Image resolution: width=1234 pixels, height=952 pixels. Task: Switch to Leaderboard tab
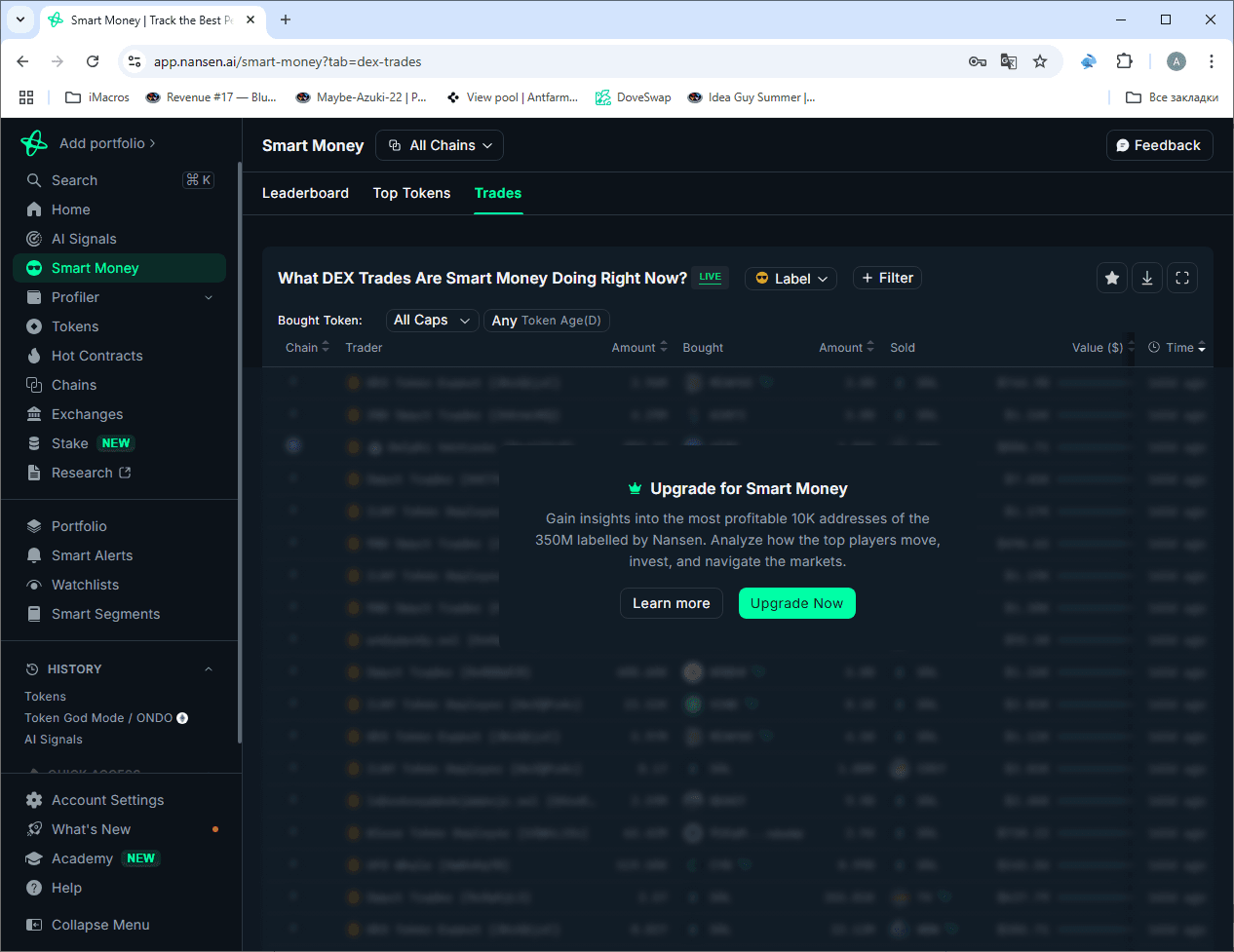(305, 193)
